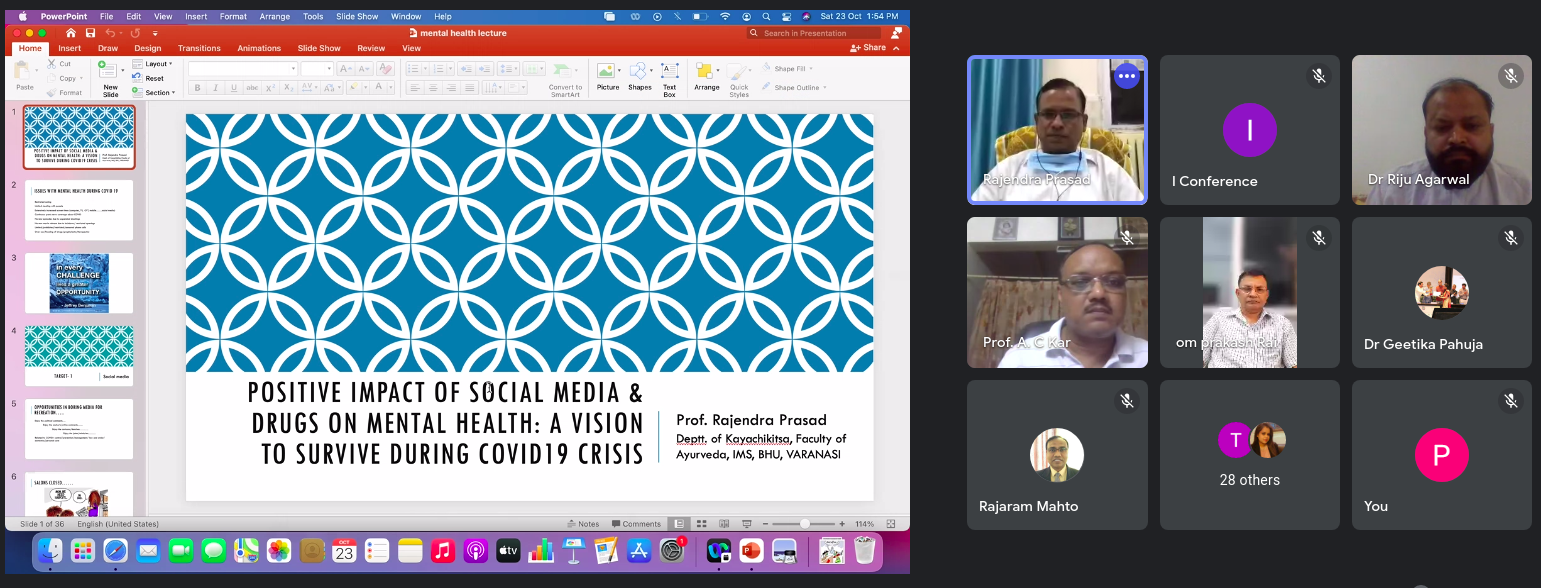Open the Arrange menu in menu bar

(274, 17)
